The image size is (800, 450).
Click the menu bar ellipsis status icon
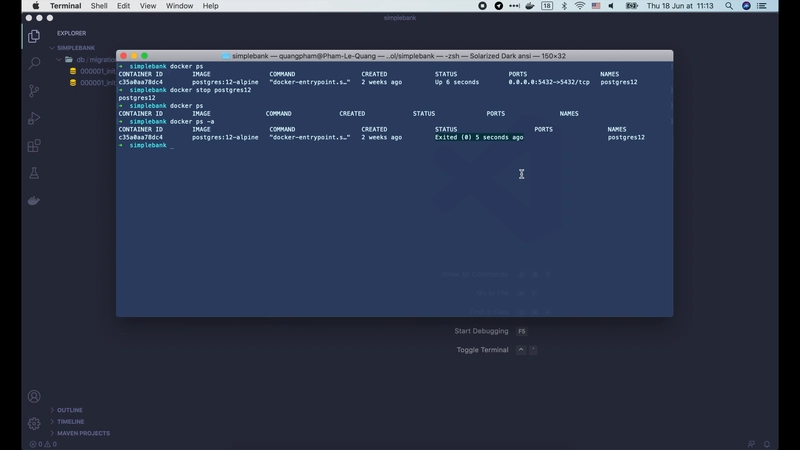tap(514, 6)
